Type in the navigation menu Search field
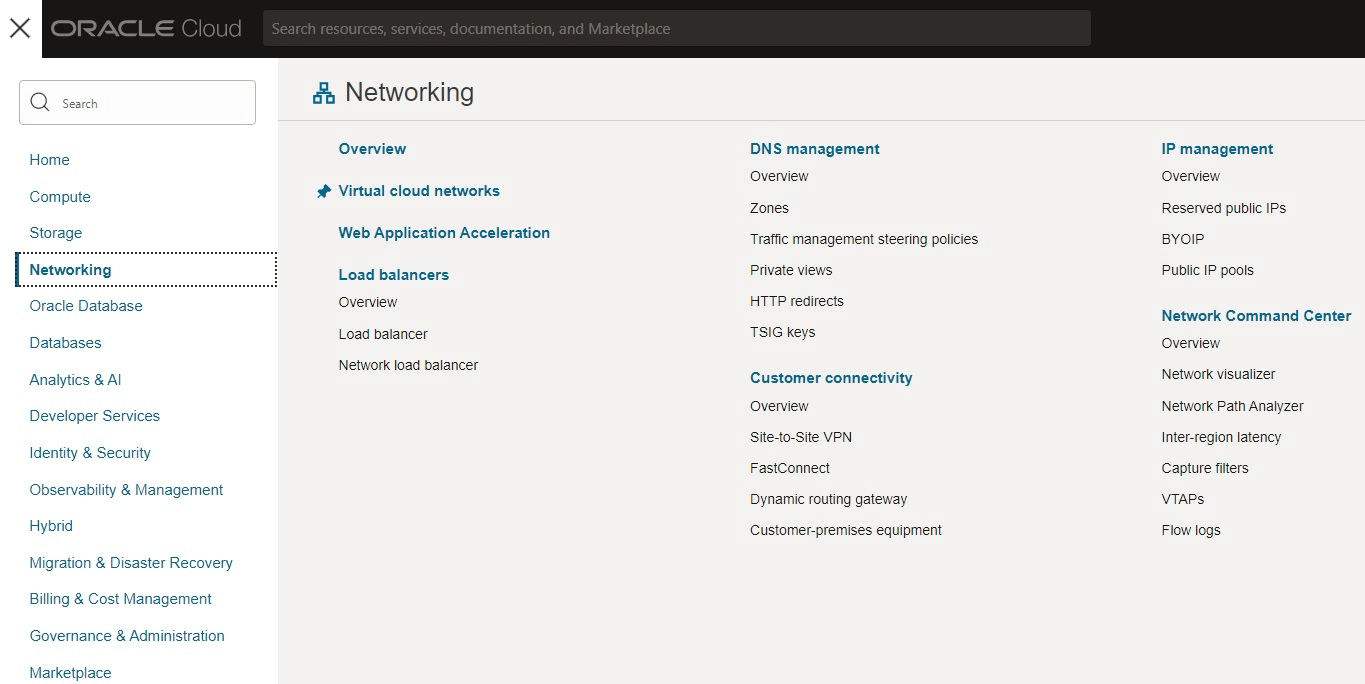The image size is (1365, 684). (x=150, y=103)
